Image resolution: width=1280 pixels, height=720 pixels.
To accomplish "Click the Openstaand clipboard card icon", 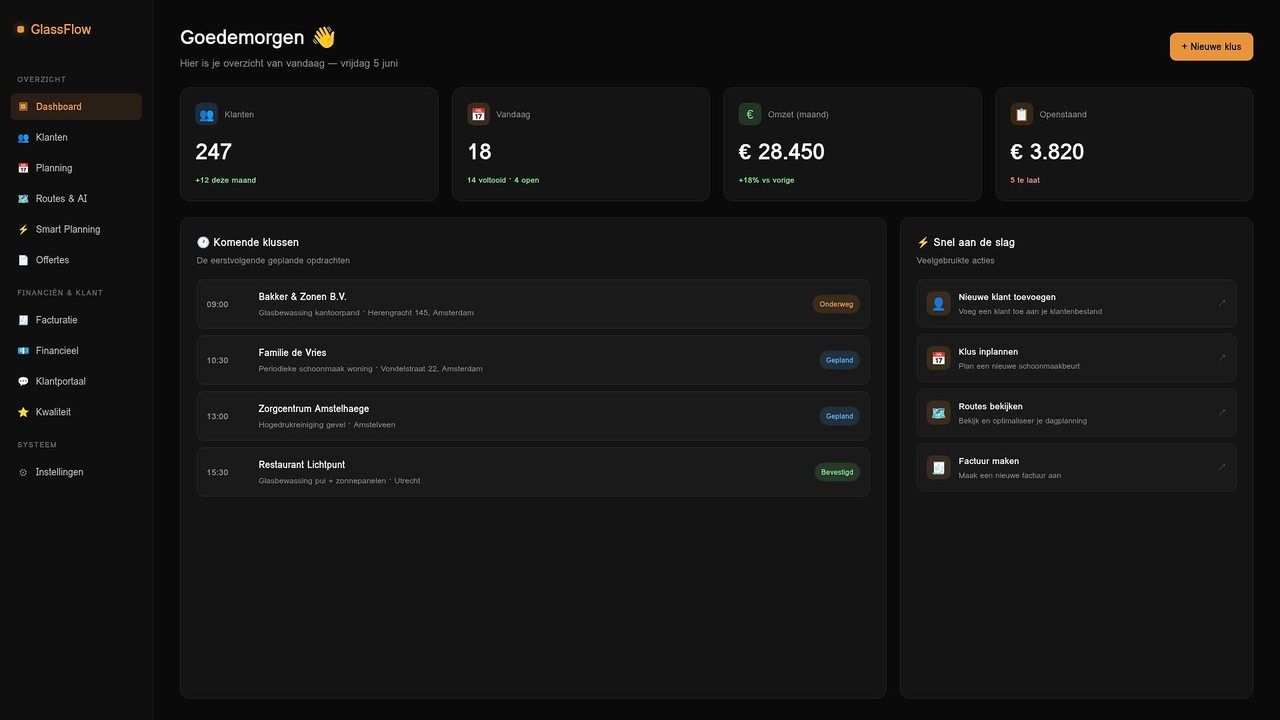I will [1022, 114].
